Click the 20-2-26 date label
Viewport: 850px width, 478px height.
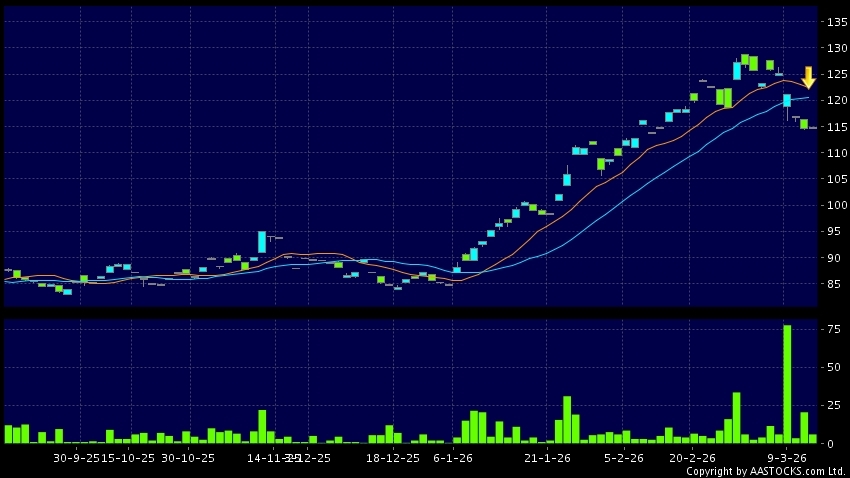692,458
